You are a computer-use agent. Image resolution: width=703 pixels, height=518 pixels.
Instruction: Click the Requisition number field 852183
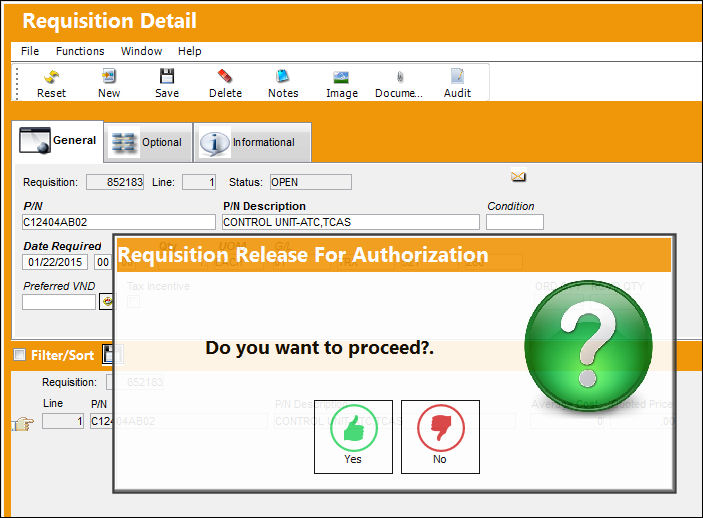point(115,182)
